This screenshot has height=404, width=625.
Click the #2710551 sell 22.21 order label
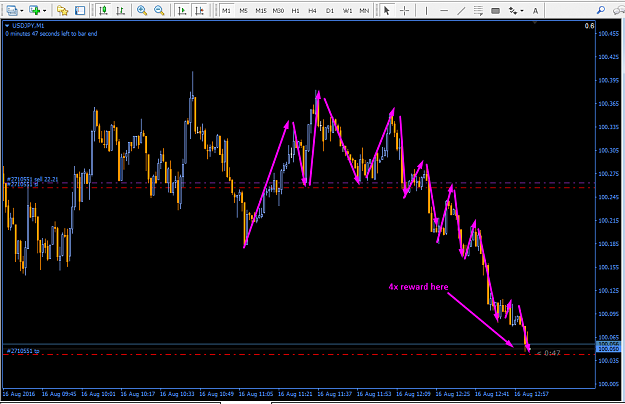coord(33,180)
